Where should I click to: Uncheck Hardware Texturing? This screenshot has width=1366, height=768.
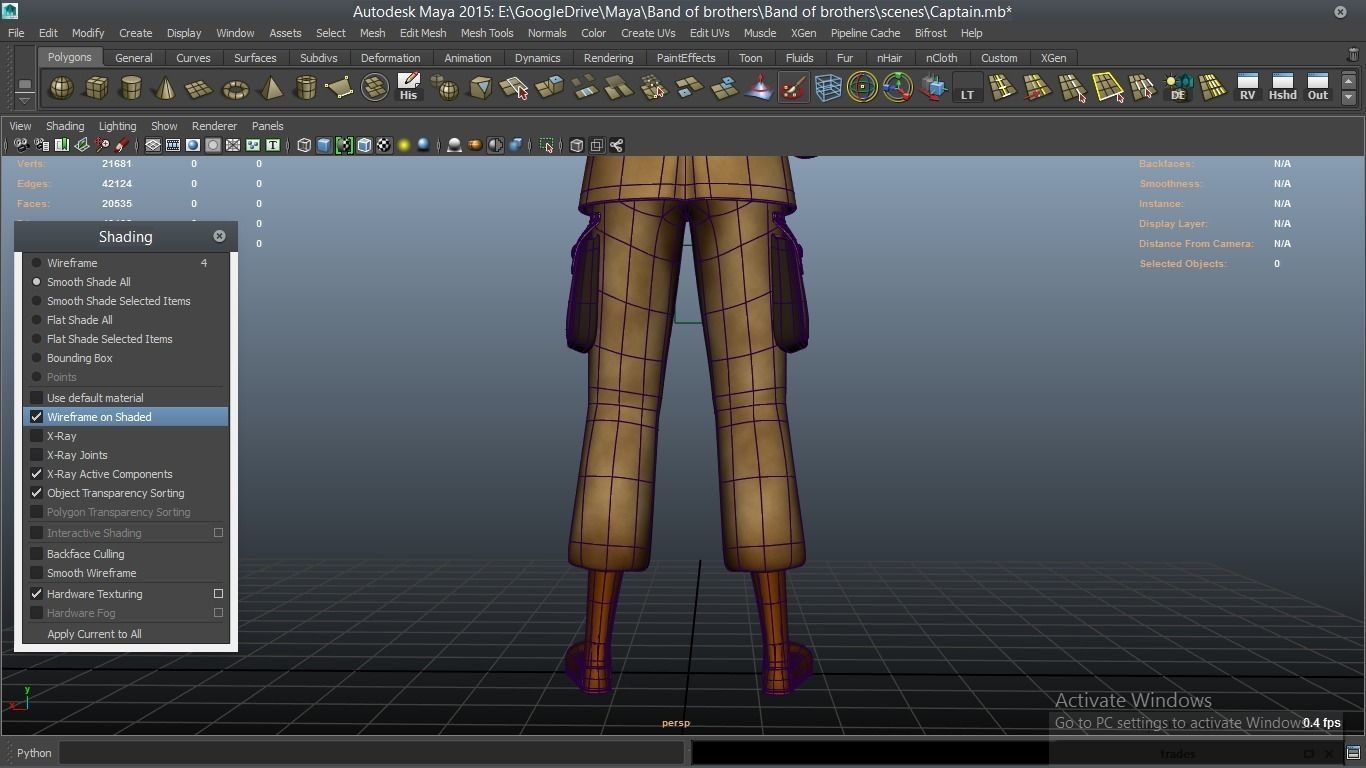(x=37, y=594)
